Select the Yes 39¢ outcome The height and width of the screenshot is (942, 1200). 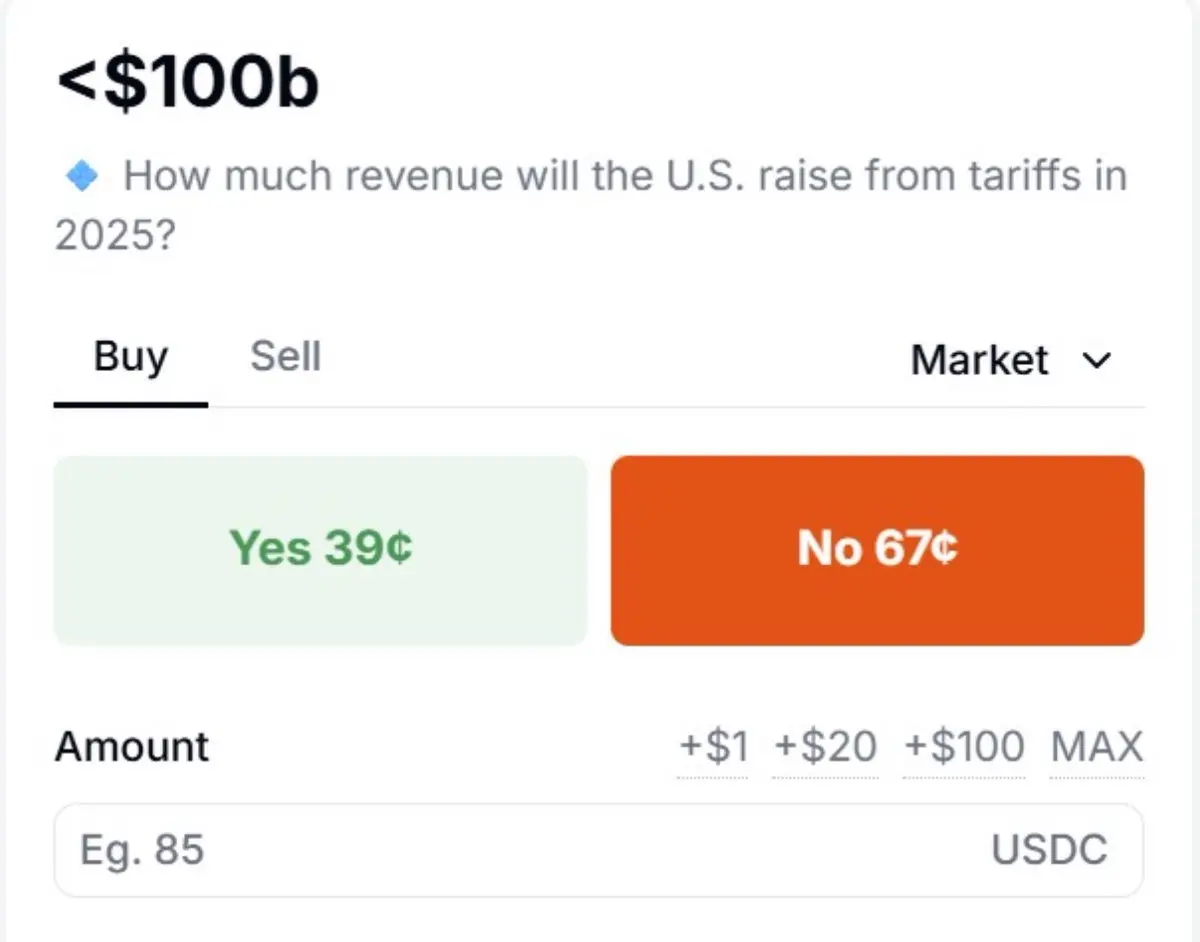(320, 549)
